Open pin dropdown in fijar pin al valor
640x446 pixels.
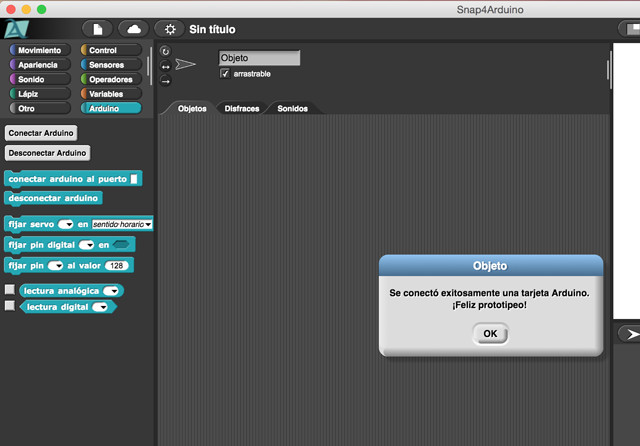tap(56, 266)
